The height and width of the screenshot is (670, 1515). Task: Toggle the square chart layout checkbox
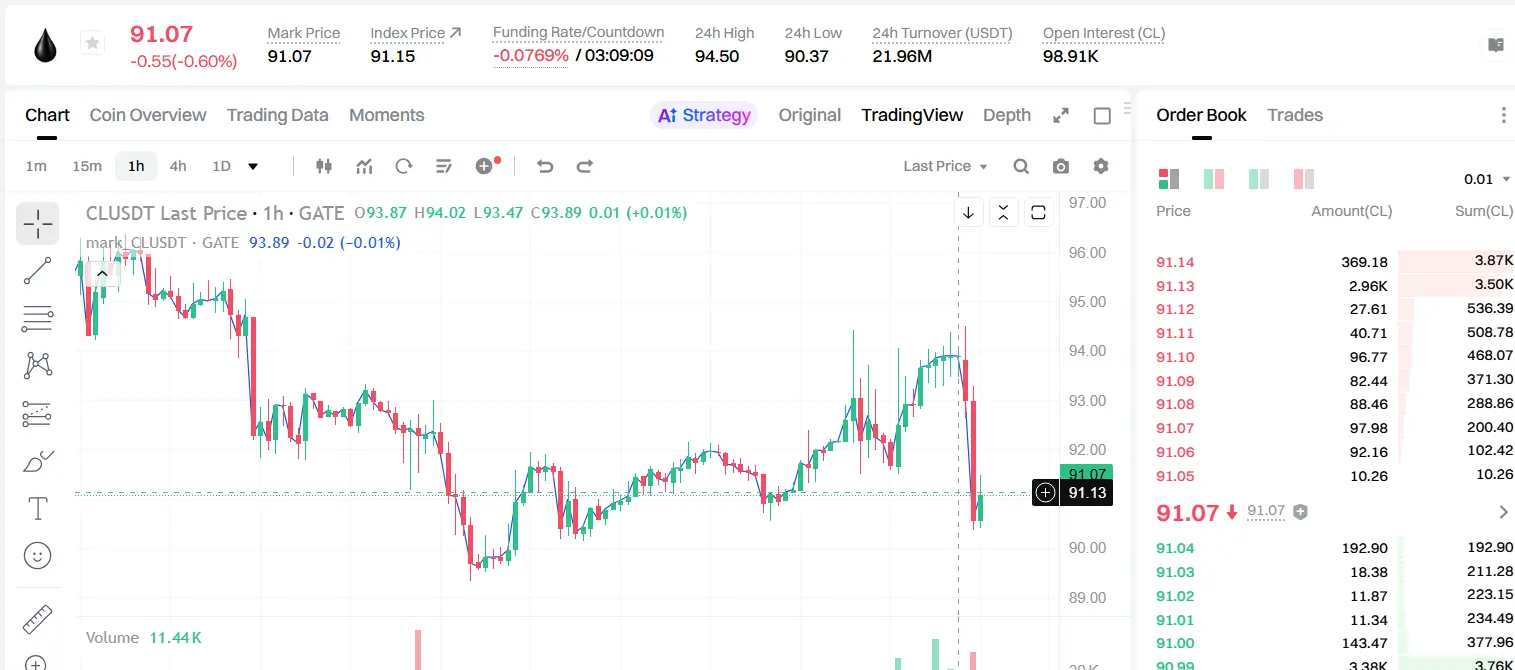(1102, 116)
